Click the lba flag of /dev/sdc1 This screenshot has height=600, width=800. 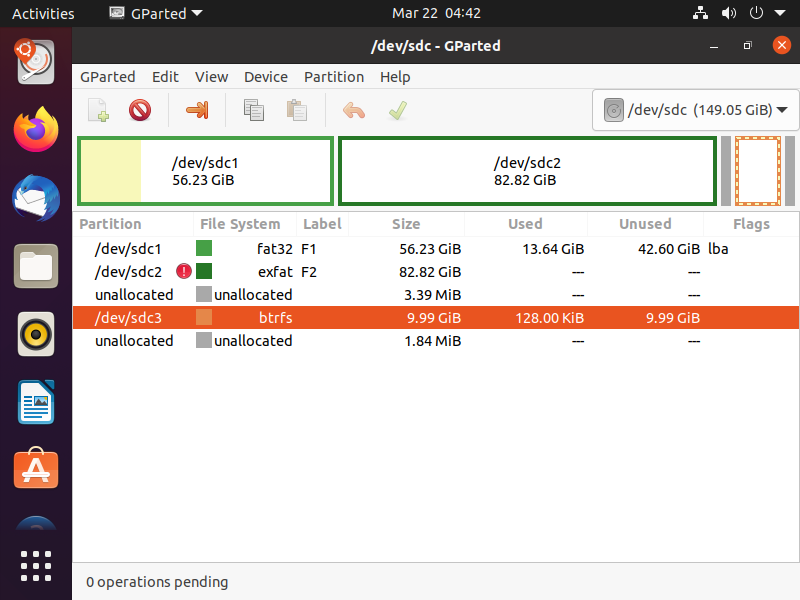(x=718, y=249)
